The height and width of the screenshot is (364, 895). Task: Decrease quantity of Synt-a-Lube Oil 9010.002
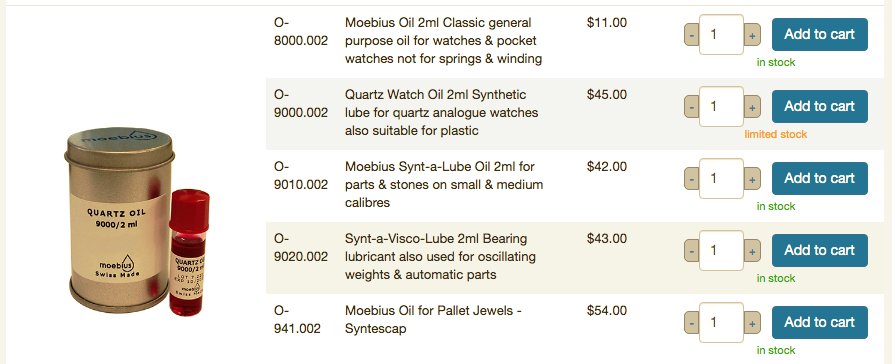click(x=692, y=179)
